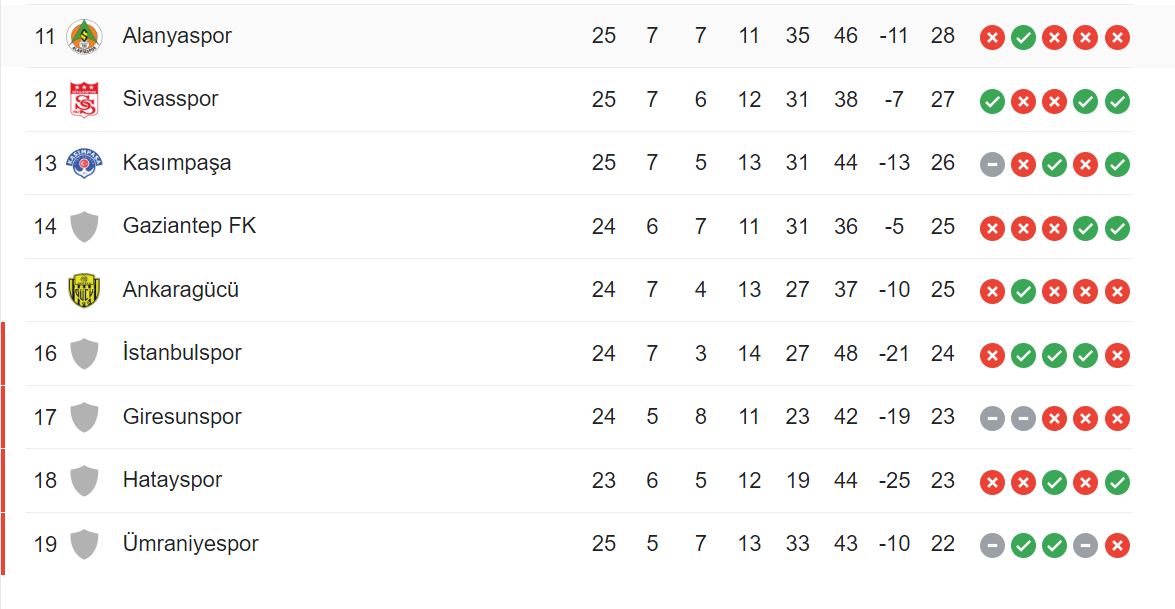This screenshot has width=1175, height=609.
Task: Click Ümraniyespor's gray shield logo
Action: click(84, 544)
